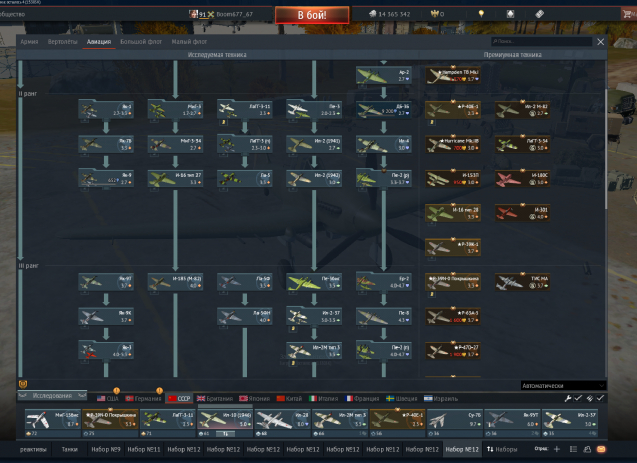Open the реактивы preset tab
Screen dimensions: 637x463
[x=33, y=450]
